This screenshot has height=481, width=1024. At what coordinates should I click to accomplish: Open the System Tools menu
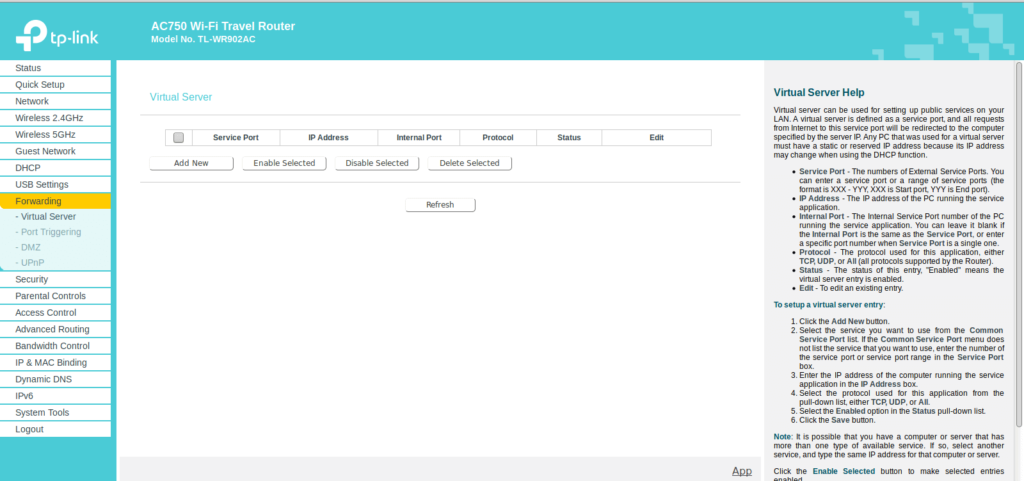pos(42,412)
